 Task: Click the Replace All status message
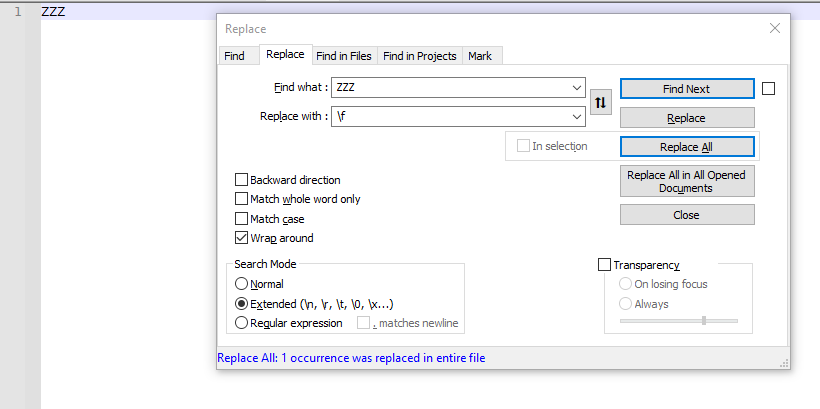click(351, 358)
